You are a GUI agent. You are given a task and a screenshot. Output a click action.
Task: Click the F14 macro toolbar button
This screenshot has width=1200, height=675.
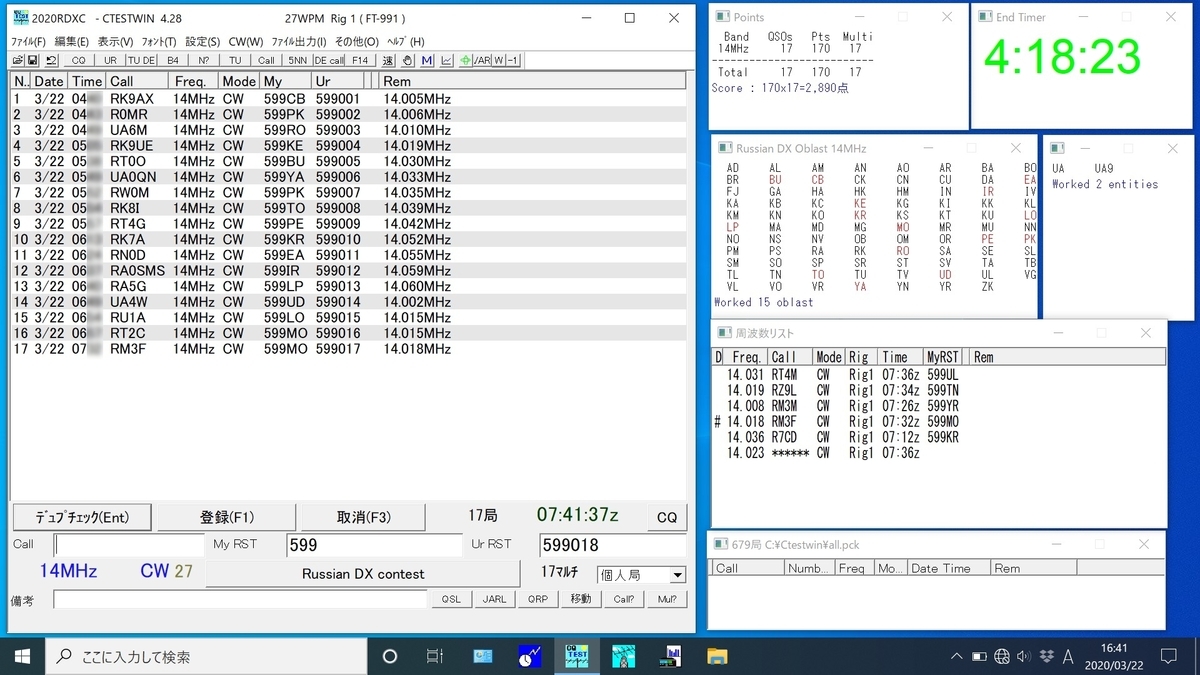pyautogui.click(x=360, y=60)
